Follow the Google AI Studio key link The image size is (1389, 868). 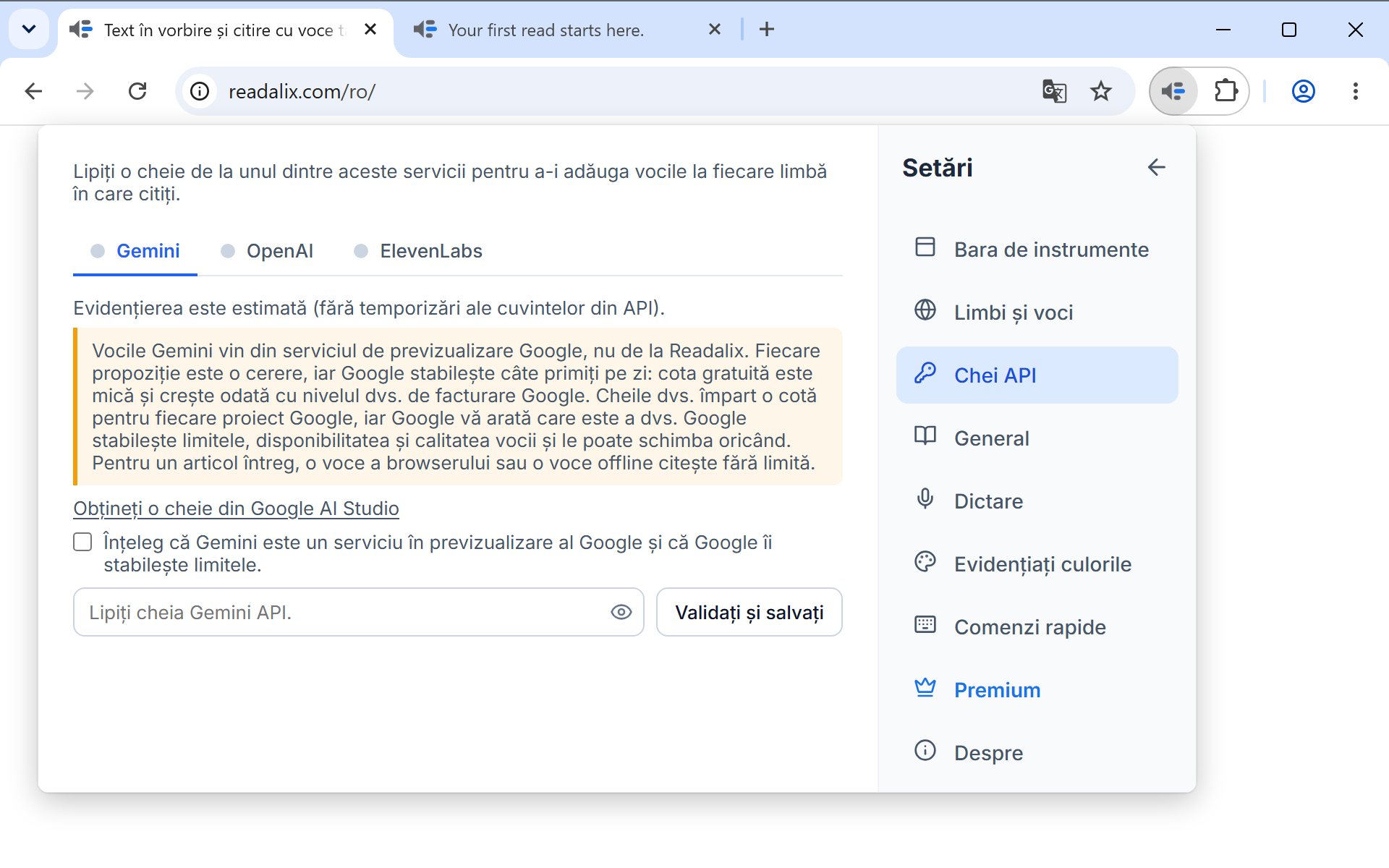[236, 509]
